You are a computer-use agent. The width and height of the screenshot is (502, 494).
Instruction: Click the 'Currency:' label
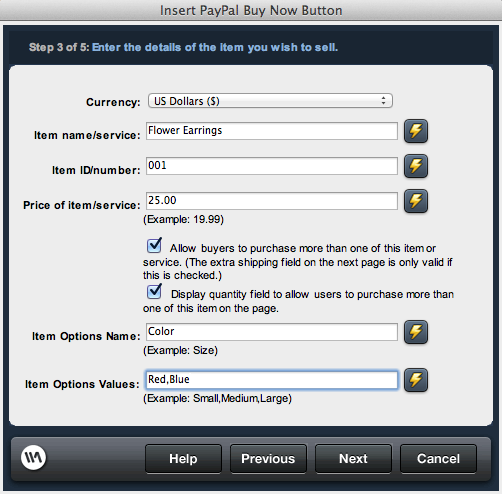point(113,102)
